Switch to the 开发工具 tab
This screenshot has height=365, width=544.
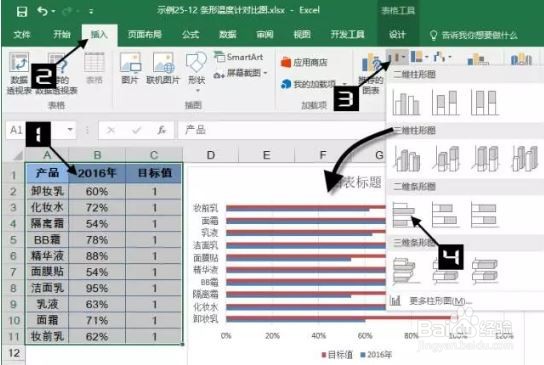347,34
